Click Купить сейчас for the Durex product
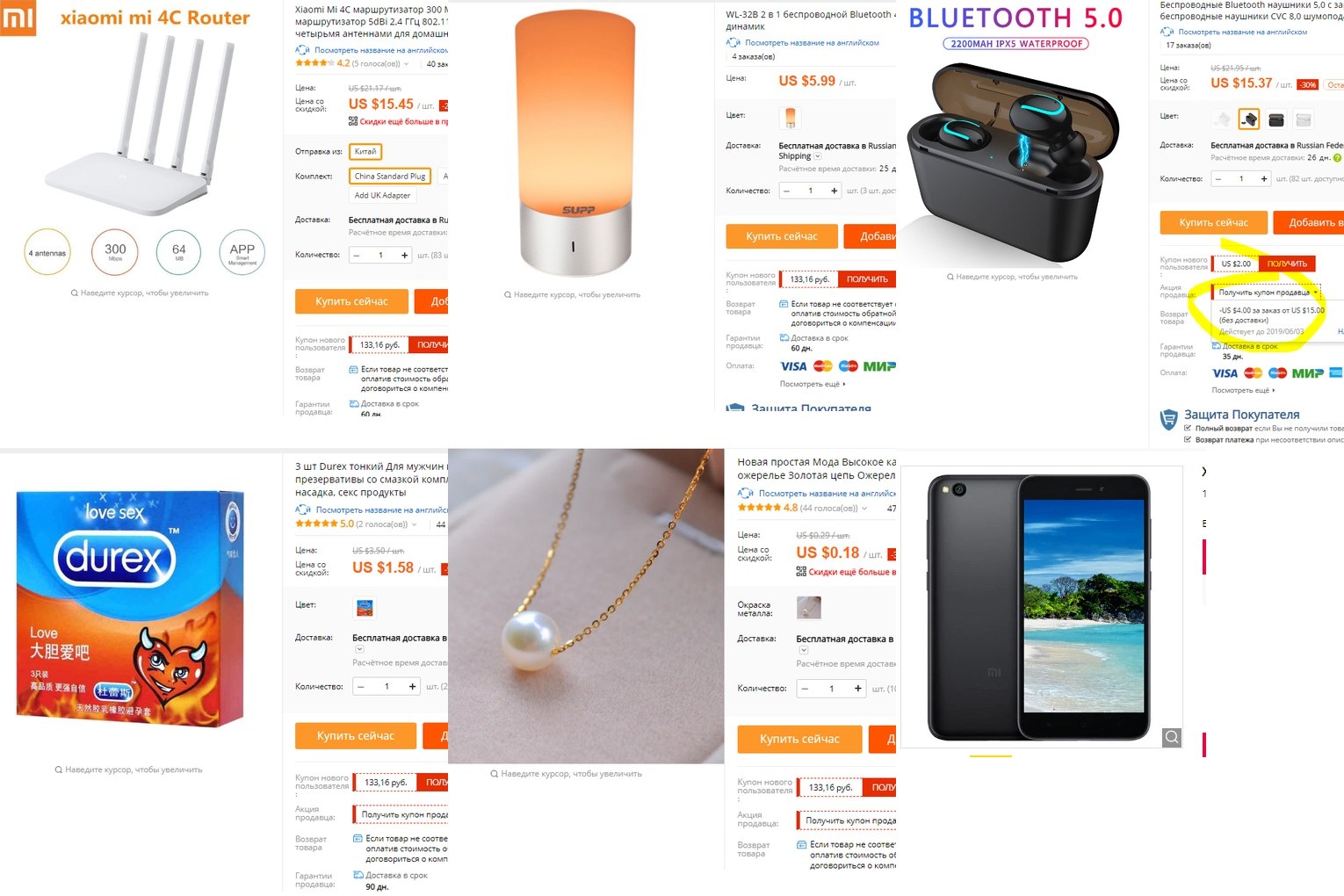This screenshot has width=1344, height=896. coord(356,736)
